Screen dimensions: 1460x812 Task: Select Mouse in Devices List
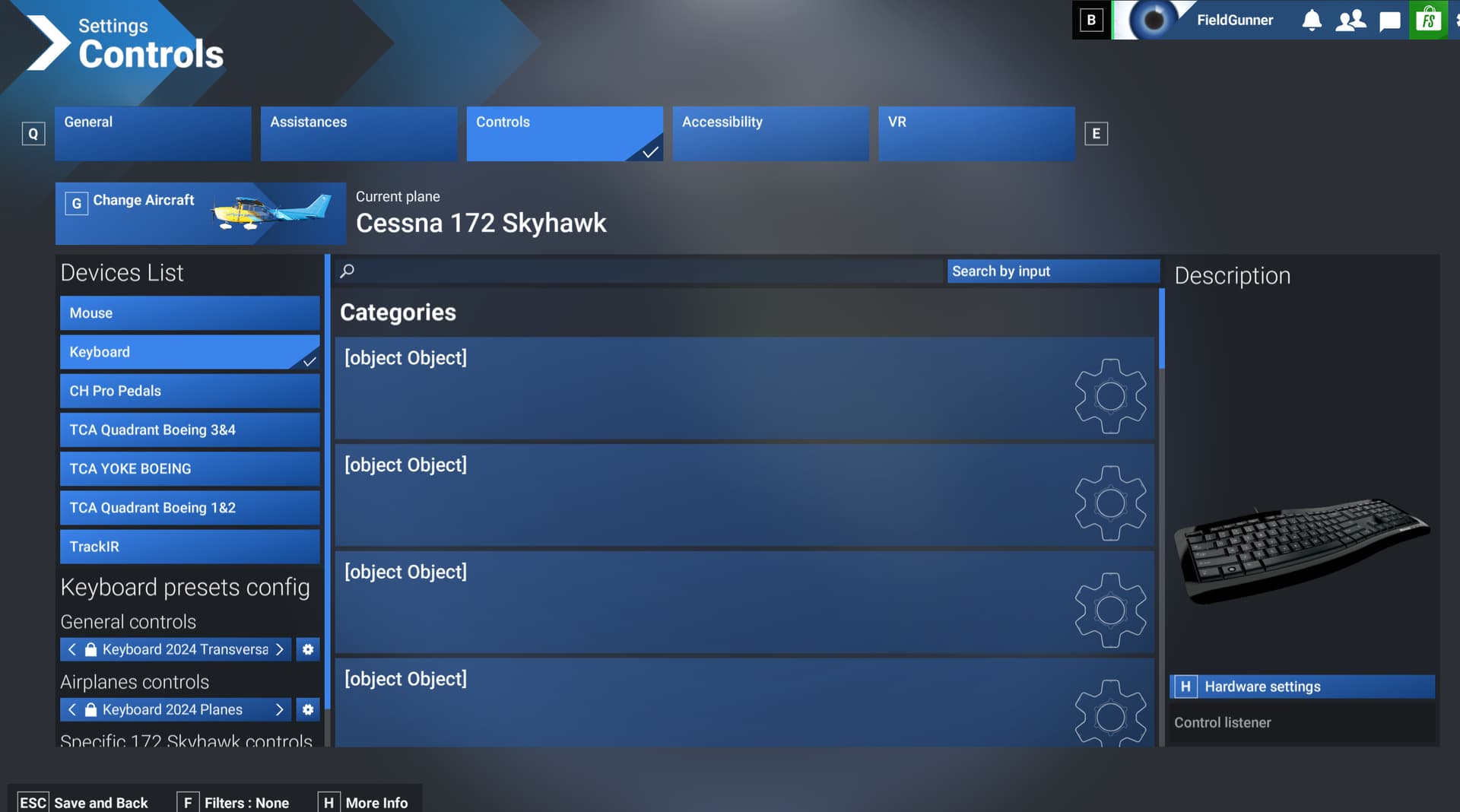tap(190, 313)
